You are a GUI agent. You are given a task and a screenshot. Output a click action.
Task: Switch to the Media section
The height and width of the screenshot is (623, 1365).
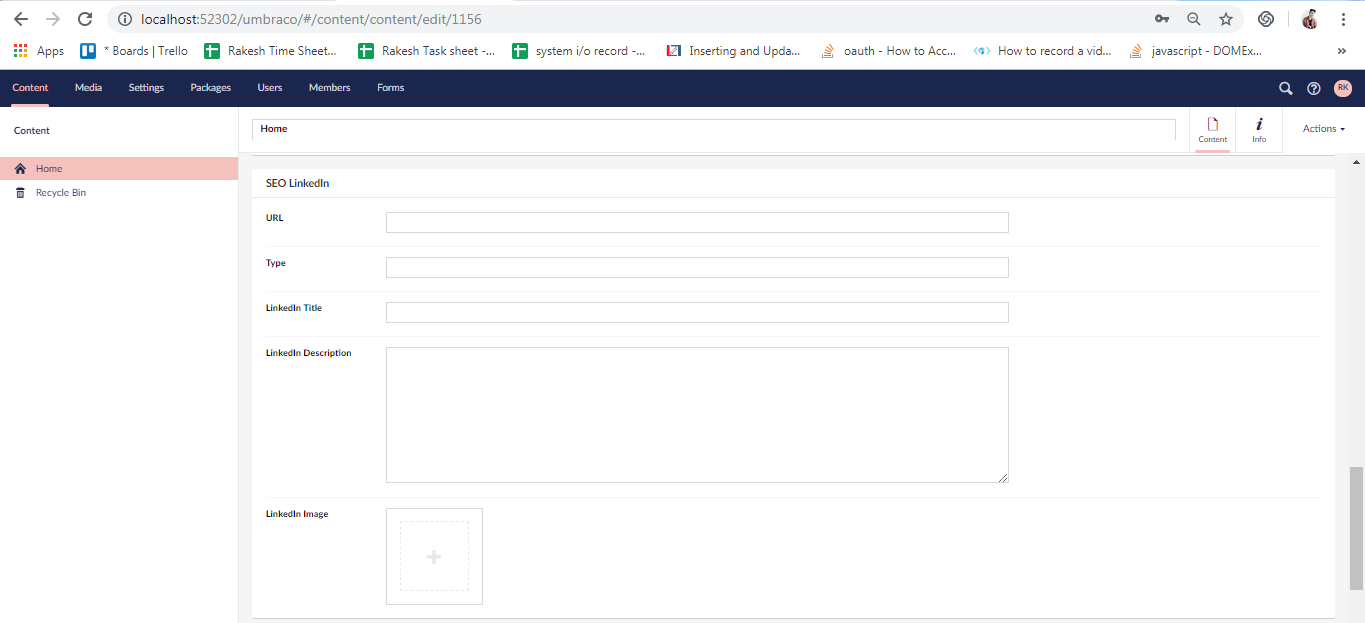point(88,88)
